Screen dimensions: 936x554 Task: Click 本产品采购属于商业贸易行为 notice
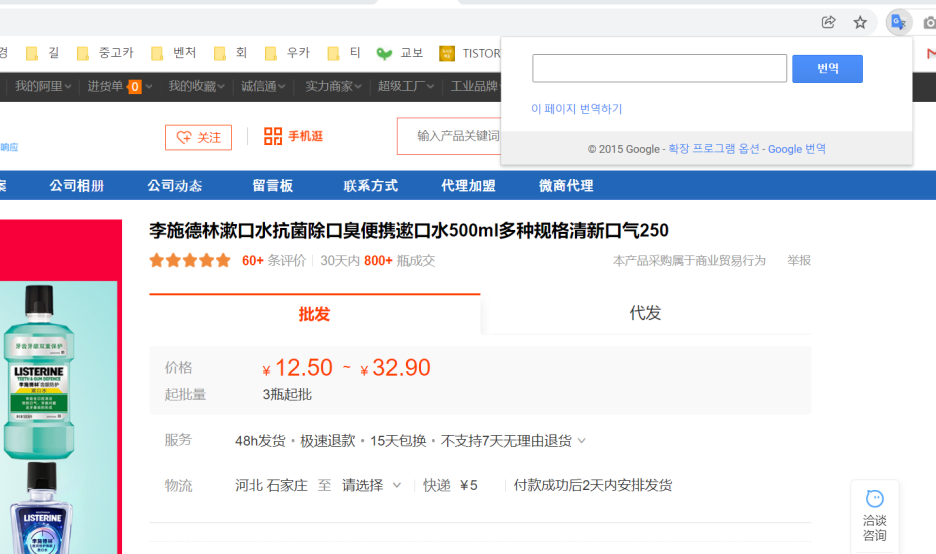click(x=689, y=260)
